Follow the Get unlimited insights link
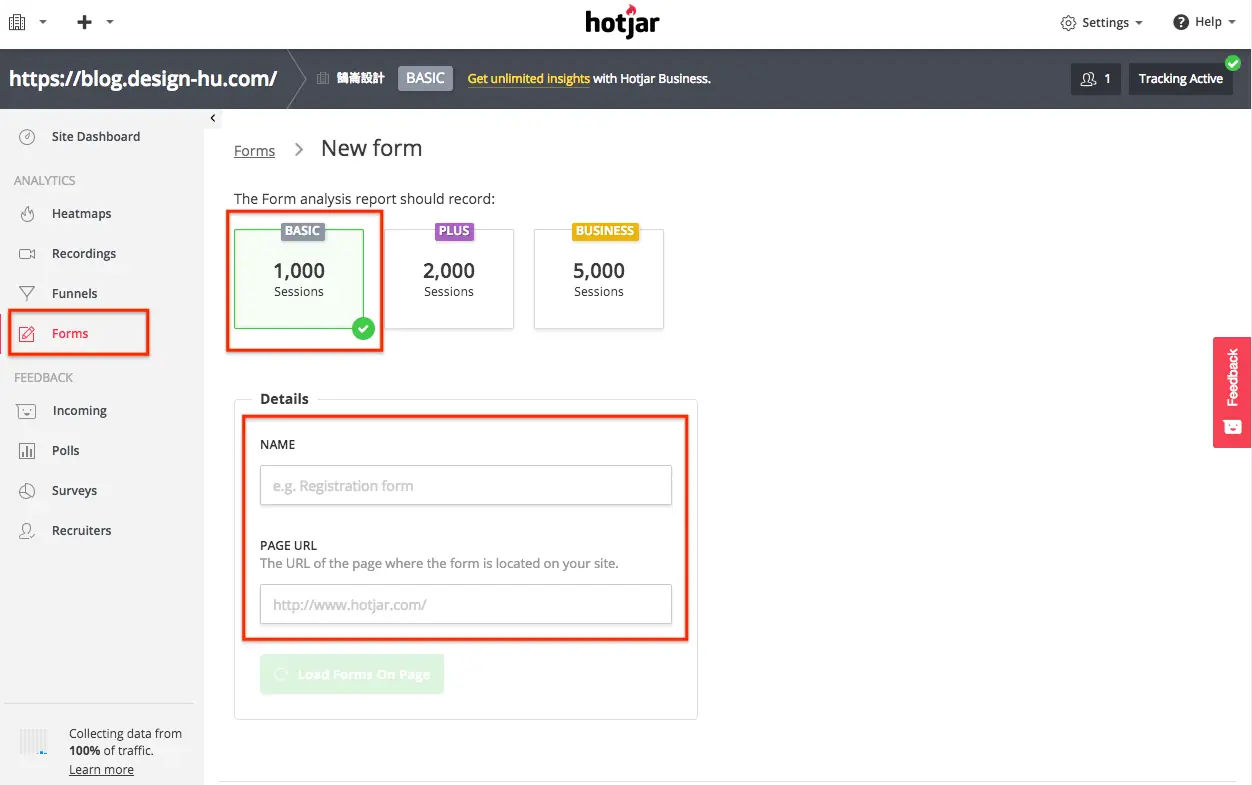This screenshot has height=785, width=1252. click(528, 78)
